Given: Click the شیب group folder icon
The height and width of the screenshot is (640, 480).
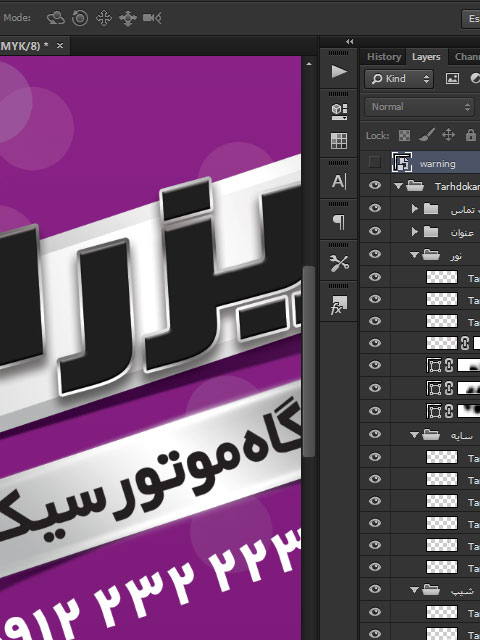Looking at the screenshot, I should [x=431, y=590].
